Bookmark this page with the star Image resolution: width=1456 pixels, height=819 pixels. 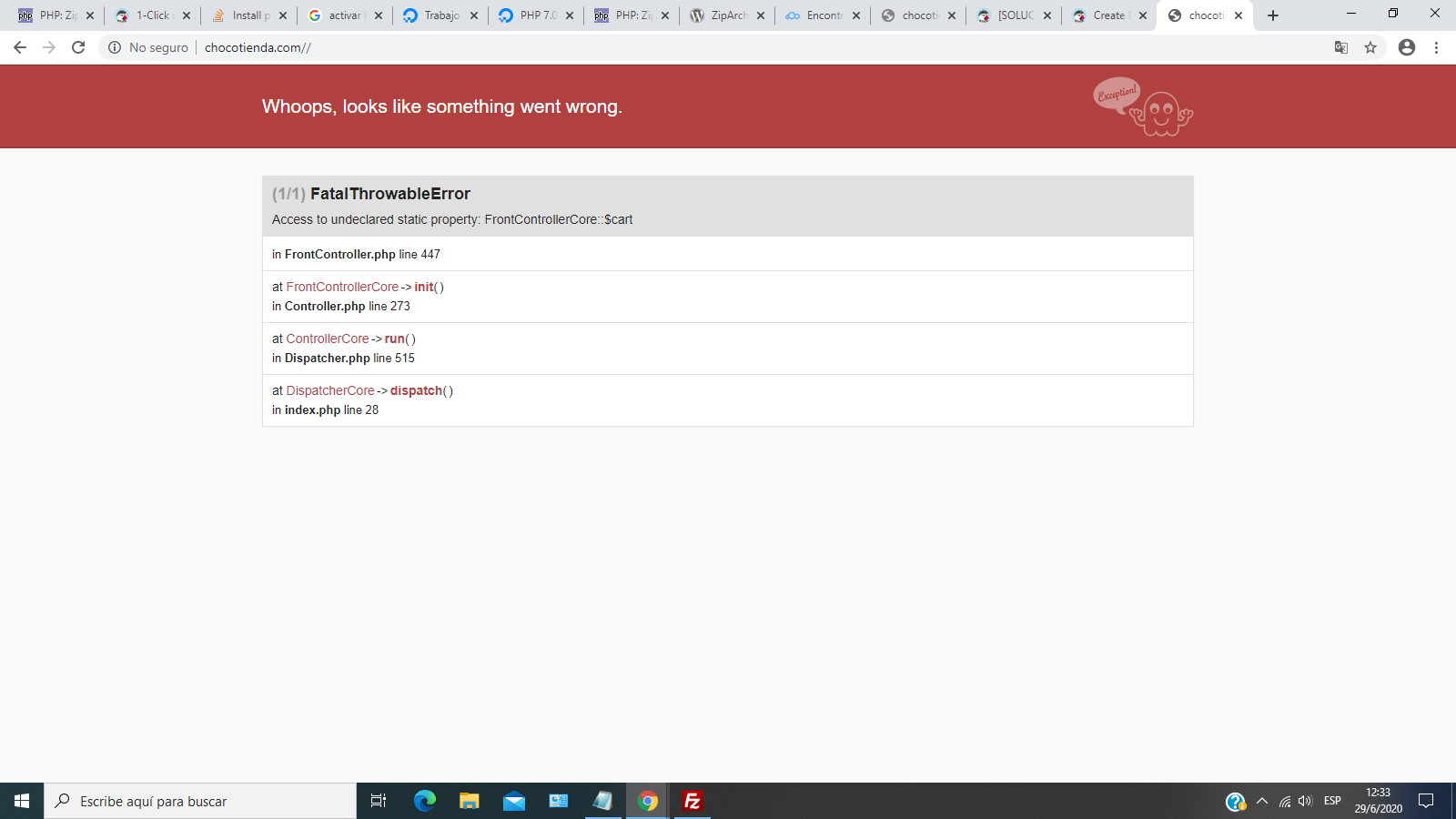click(1370, 47)
